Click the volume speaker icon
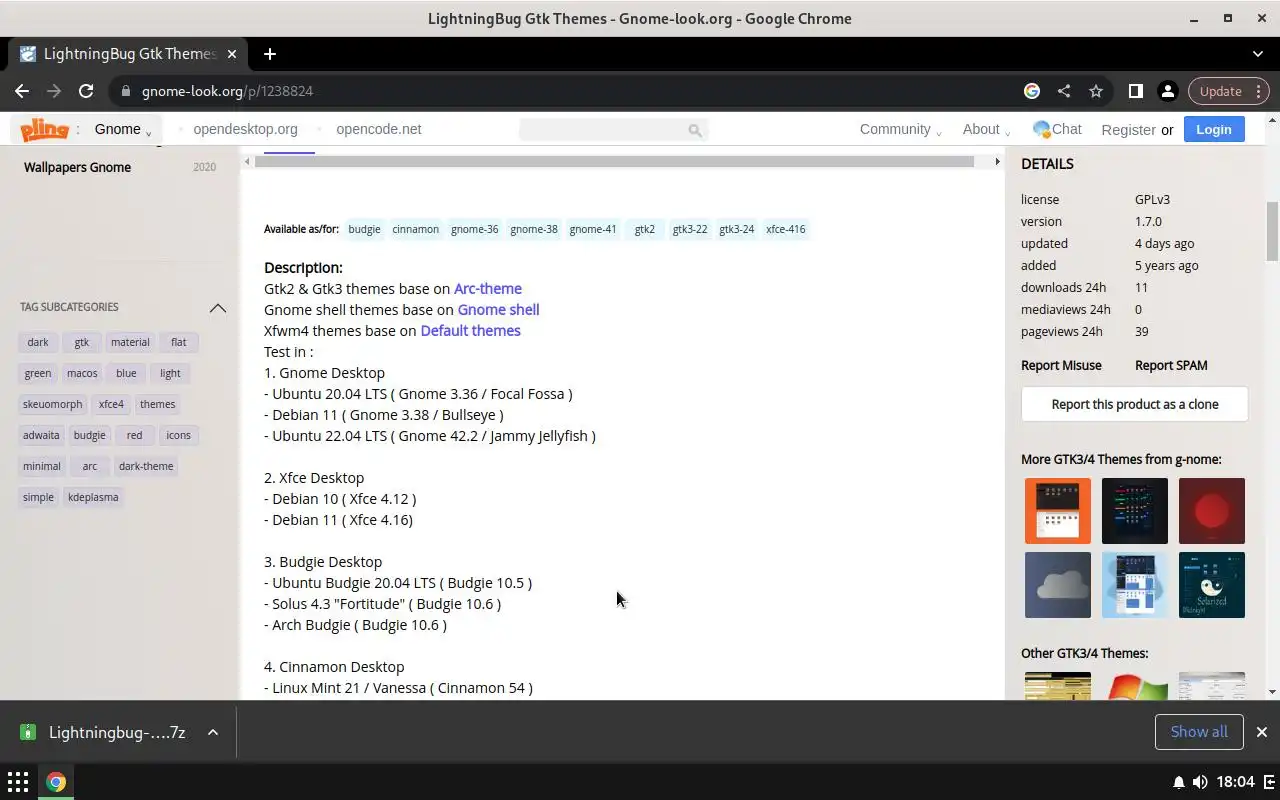 tap(1200, 782)
